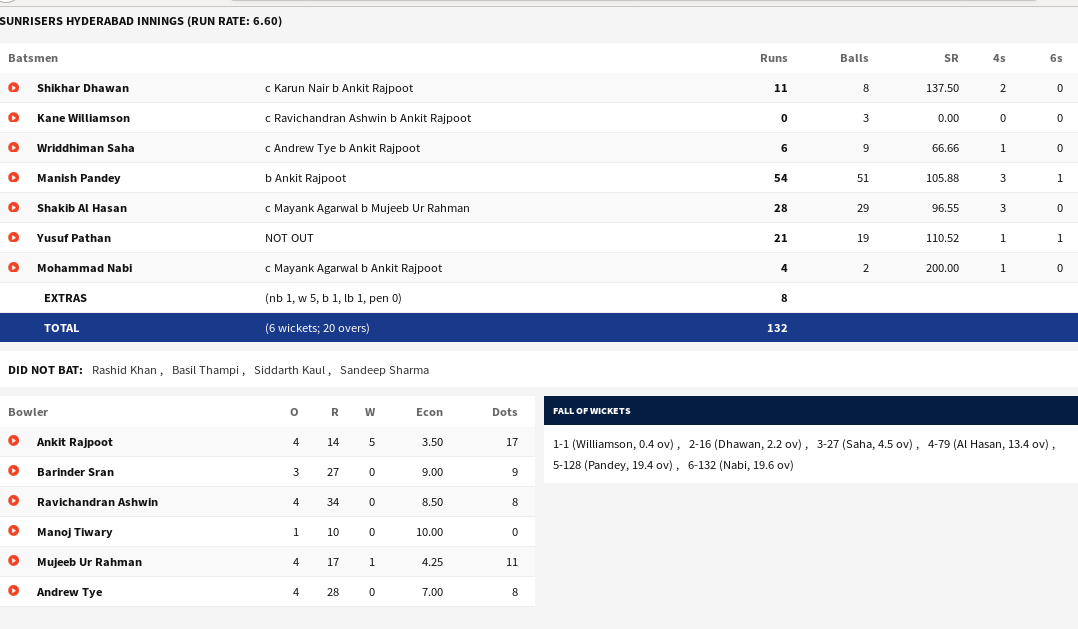Click the Batsmen column header
The image size is (1078, 629).
(x=33, y=58)
